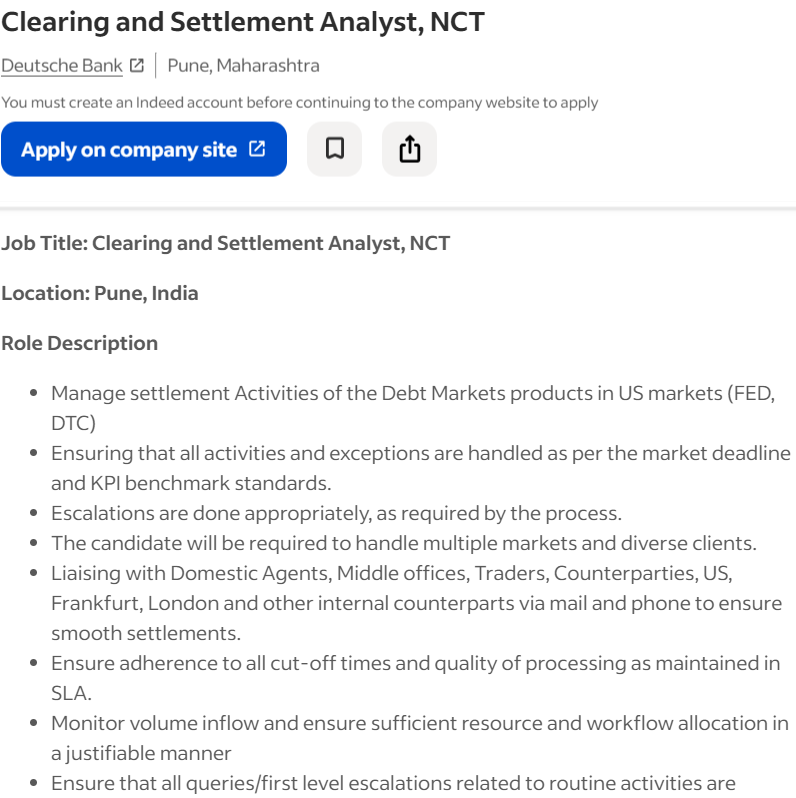Viewport: 796px width, 798px height.
Task: Click the multiple markets and diverse clients bullet
Action: (x=404, y=543)
